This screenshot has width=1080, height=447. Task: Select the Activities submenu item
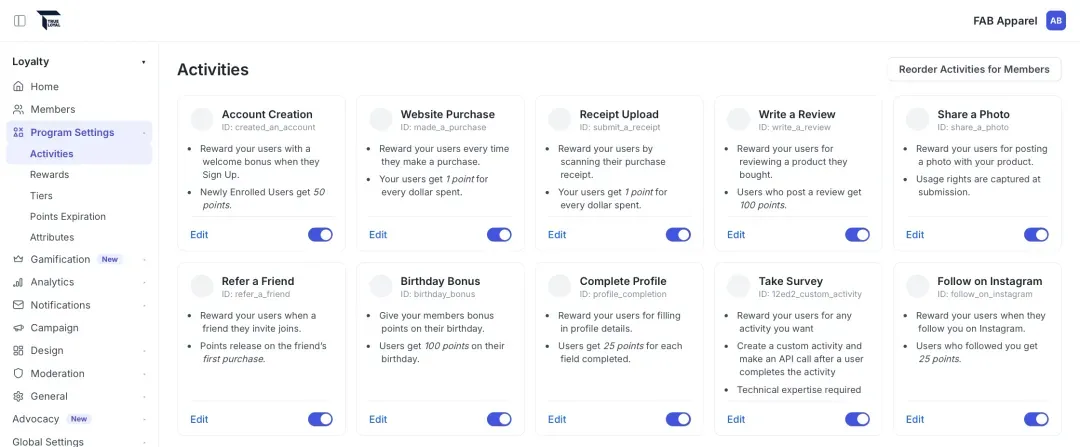(x=79, y=154)
